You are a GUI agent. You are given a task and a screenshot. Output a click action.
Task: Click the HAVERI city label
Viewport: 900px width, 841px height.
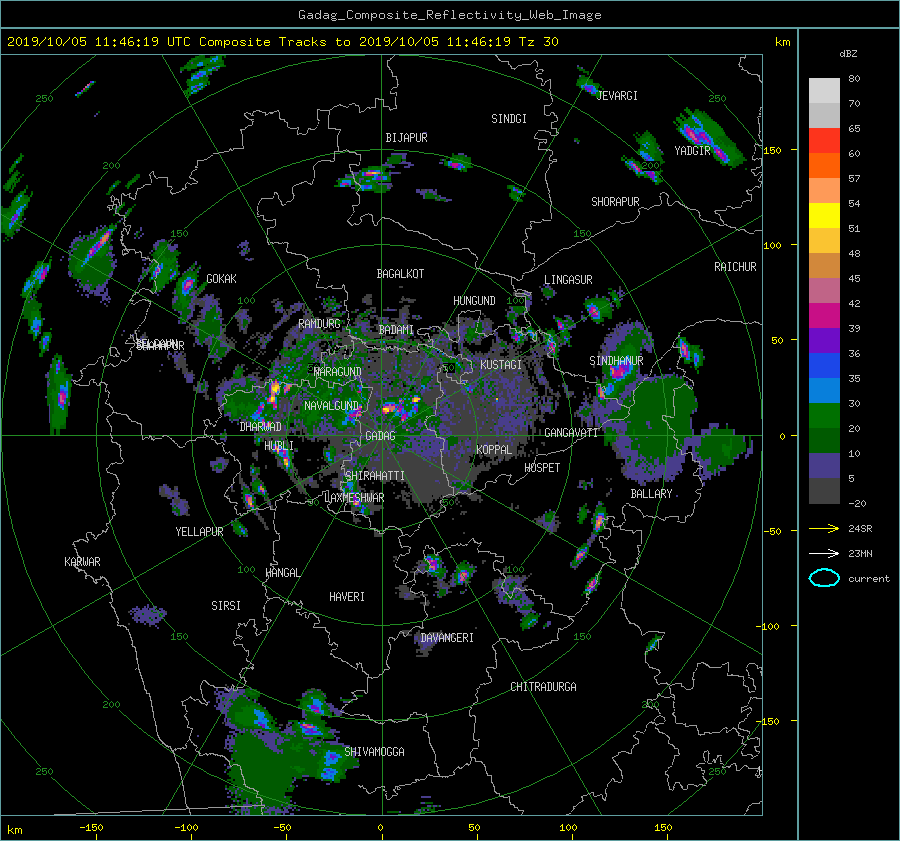click(x=347, y=597)
